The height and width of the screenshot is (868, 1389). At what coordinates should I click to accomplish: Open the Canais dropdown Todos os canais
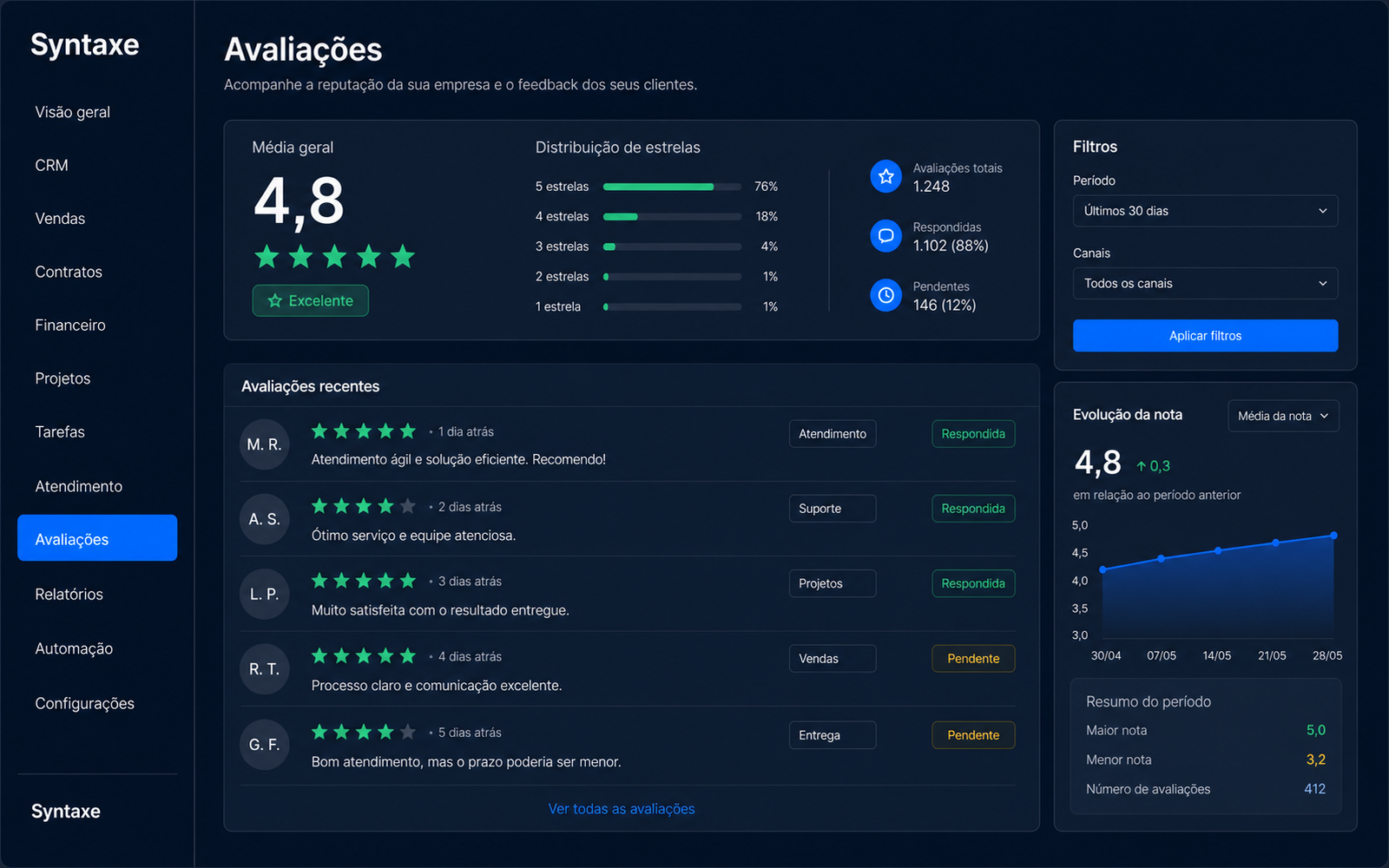1205,283
